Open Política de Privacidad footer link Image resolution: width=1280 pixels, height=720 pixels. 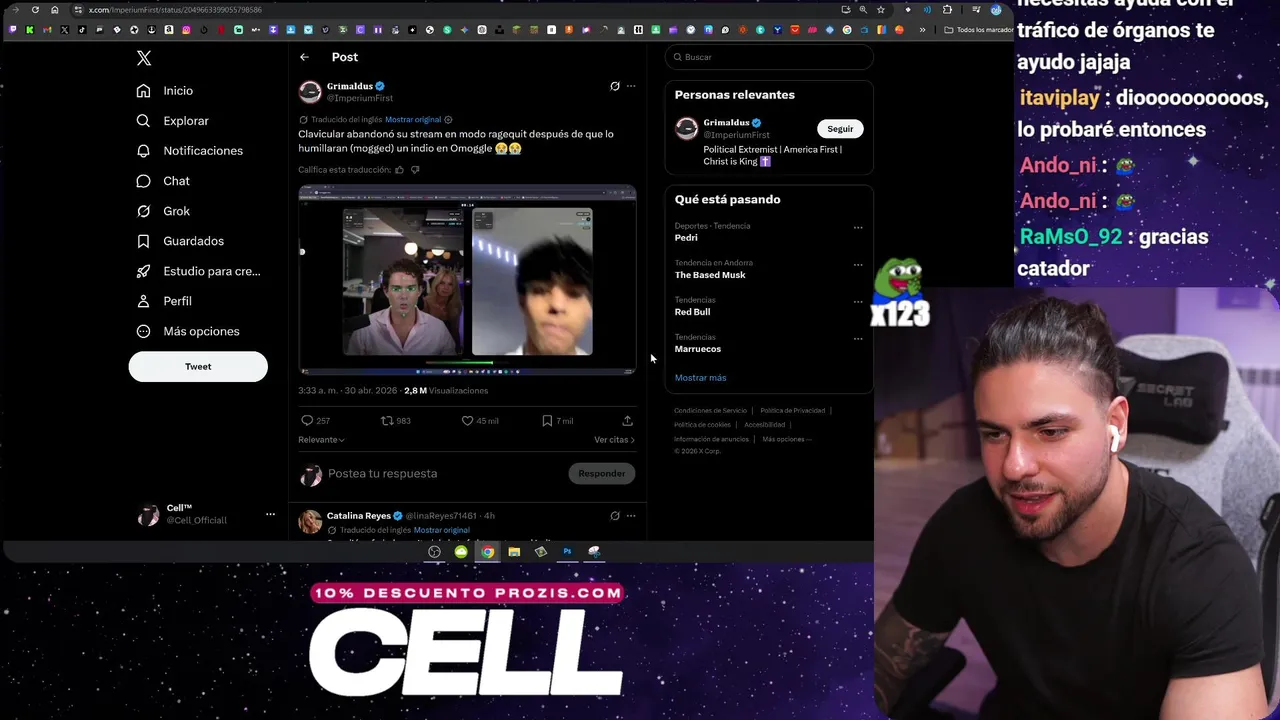(x=792, y=411)
